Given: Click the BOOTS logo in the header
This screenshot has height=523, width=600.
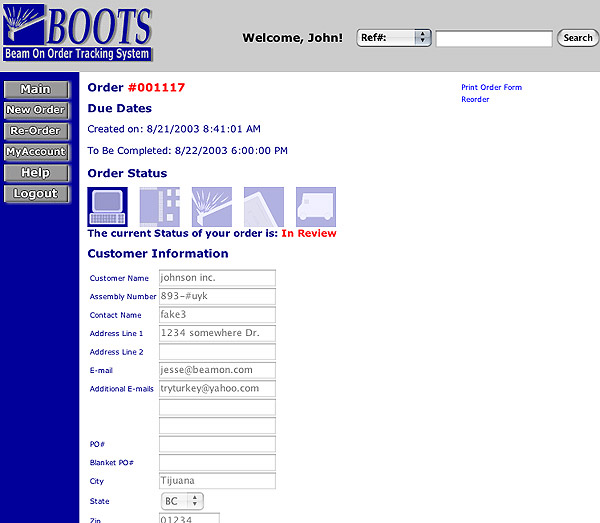Looking at the screenshot, I should coord(78,33).
